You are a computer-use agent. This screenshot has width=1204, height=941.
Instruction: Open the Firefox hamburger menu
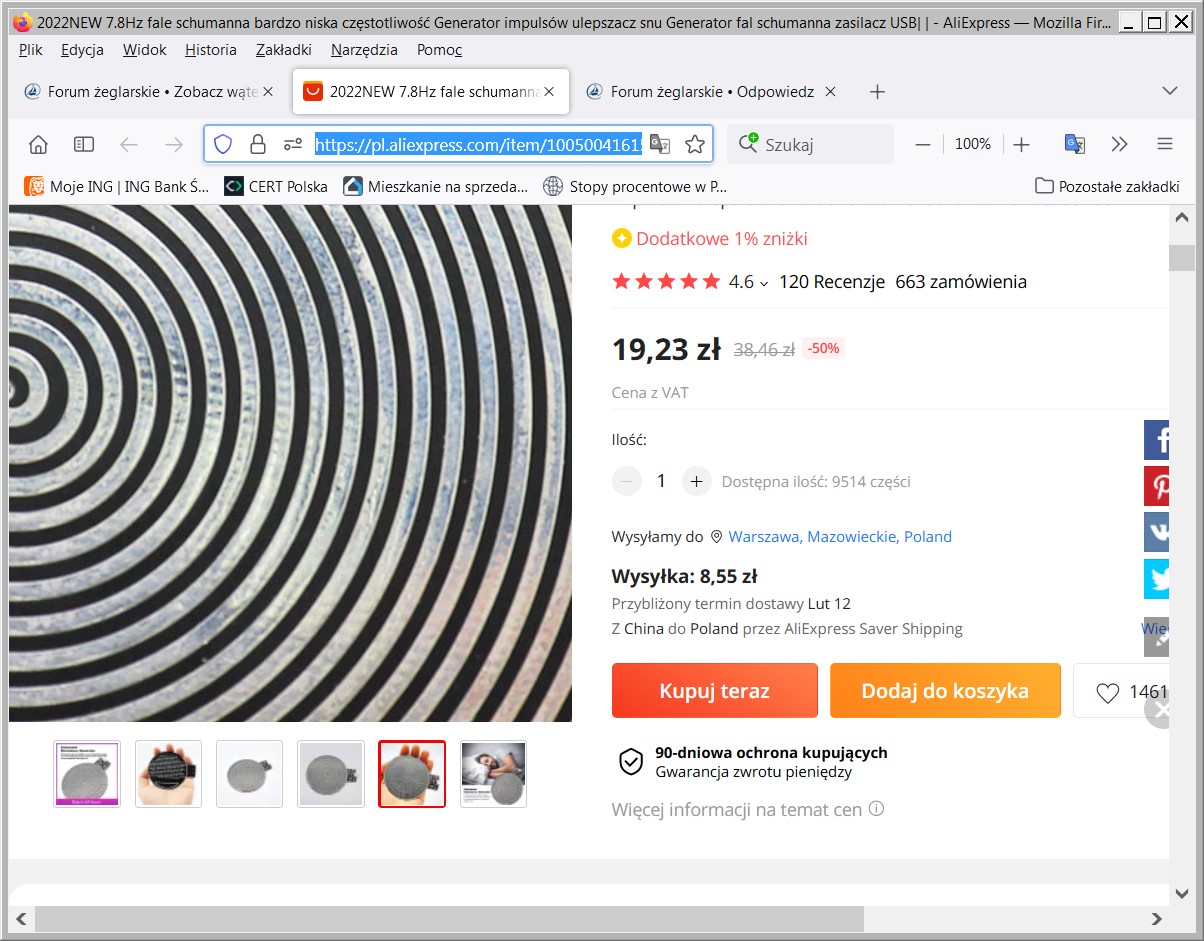(x=1164, y=144)
